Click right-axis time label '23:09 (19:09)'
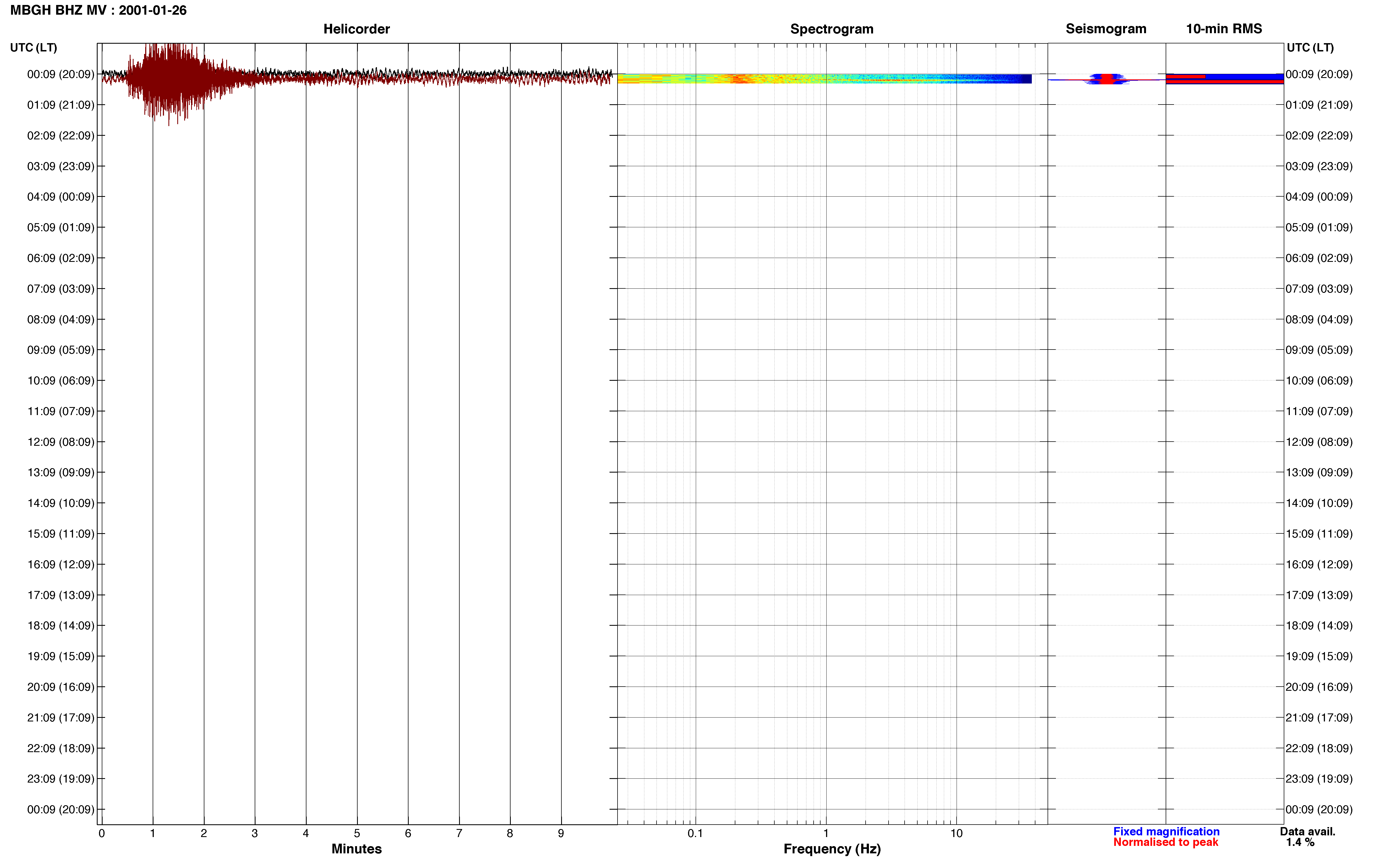The image size is (1388, 868). pyautogui.click(x=1319, y=779)
